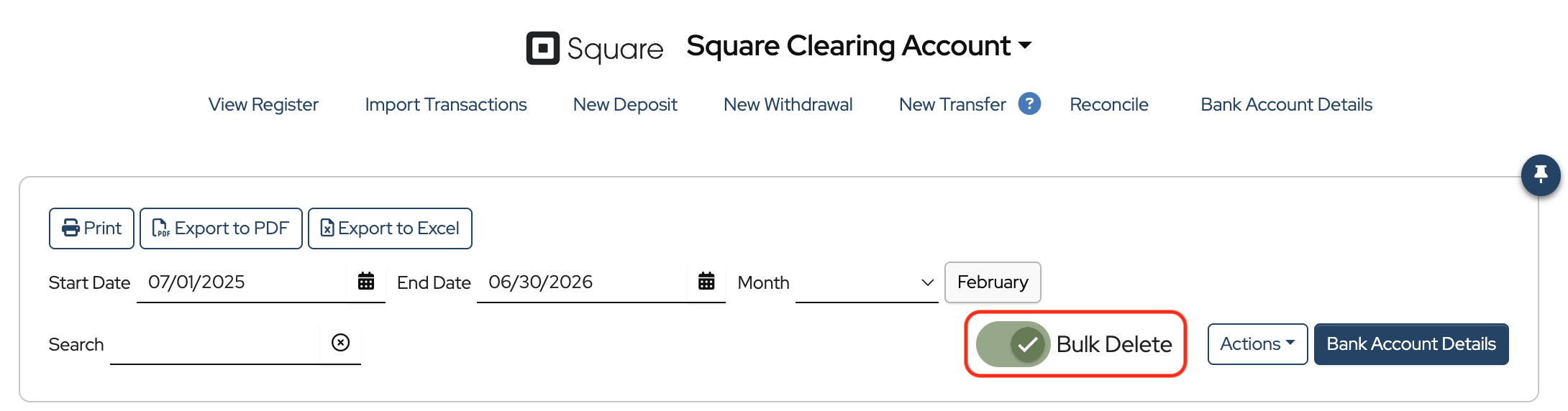Click the blue help question mark icon

[x=1029, y=104]
